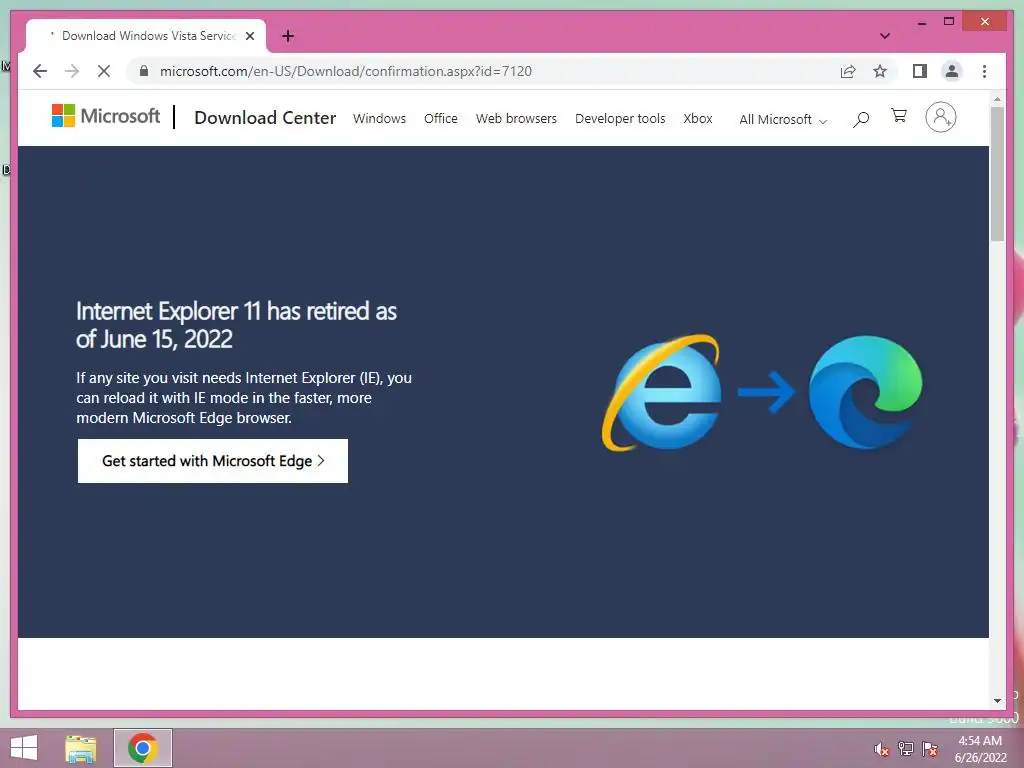The height and width of the screenshot is (768, 1024).
Task: Click the Internet Explorer 11 retired heading
Action: click(236, 325)
